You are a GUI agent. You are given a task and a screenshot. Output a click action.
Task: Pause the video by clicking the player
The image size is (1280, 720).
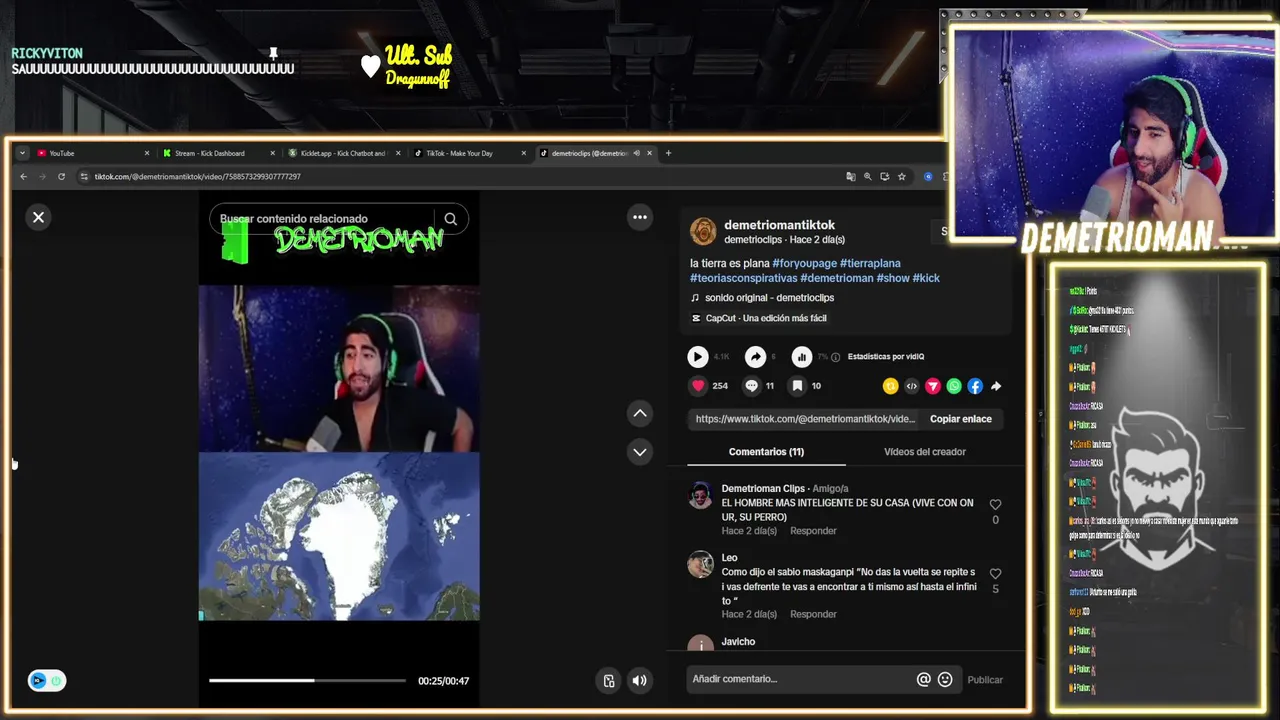pos(339,450)
